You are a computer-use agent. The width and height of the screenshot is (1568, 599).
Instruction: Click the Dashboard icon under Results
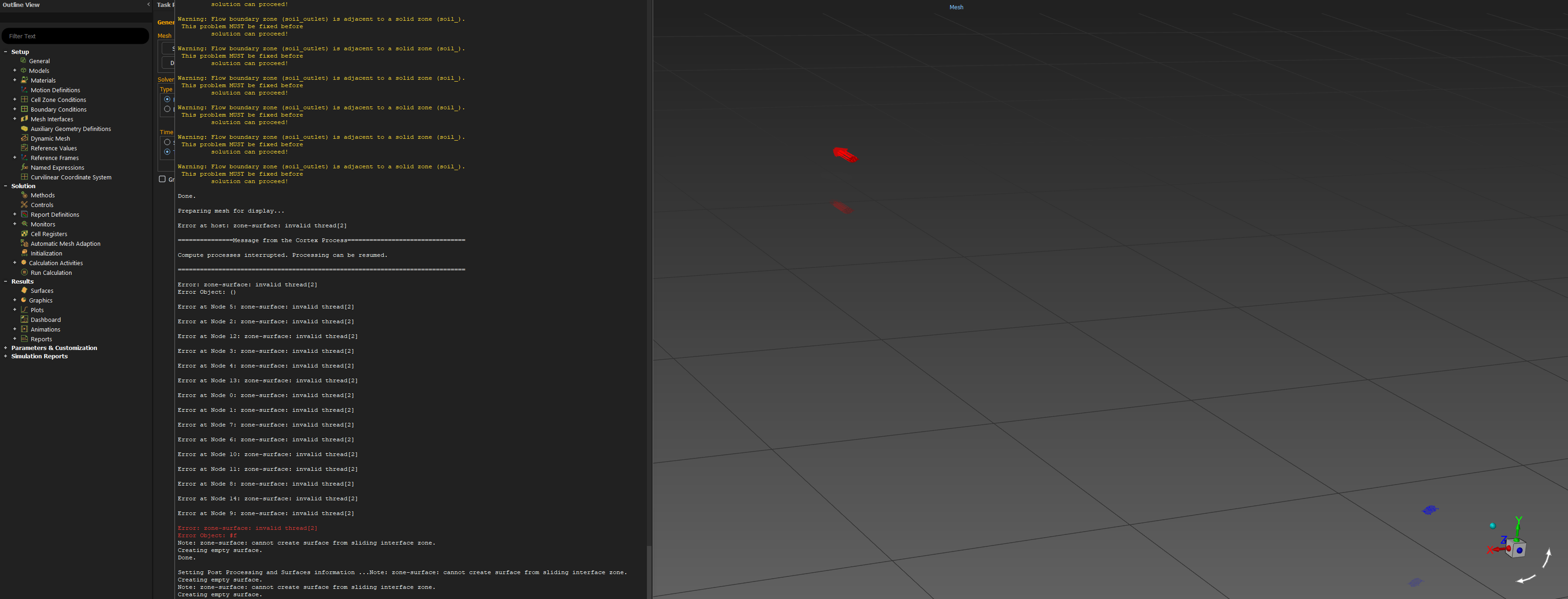[24, 319]
